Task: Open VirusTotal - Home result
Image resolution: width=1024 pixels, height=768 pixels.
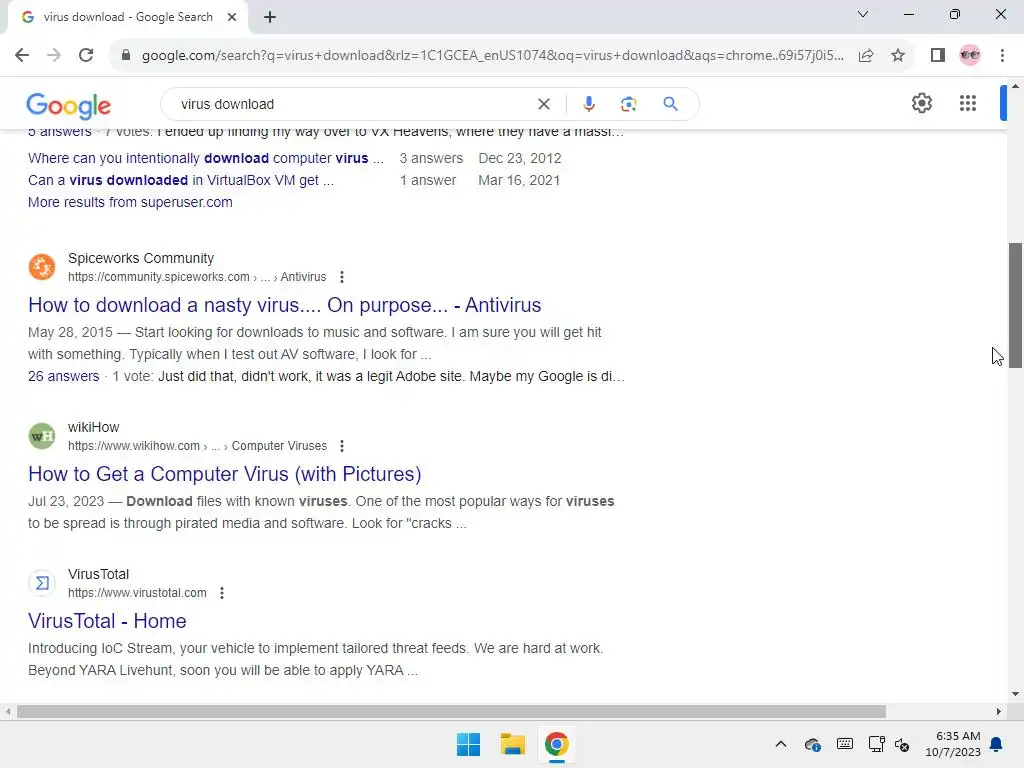Action: tap(107, 621)
